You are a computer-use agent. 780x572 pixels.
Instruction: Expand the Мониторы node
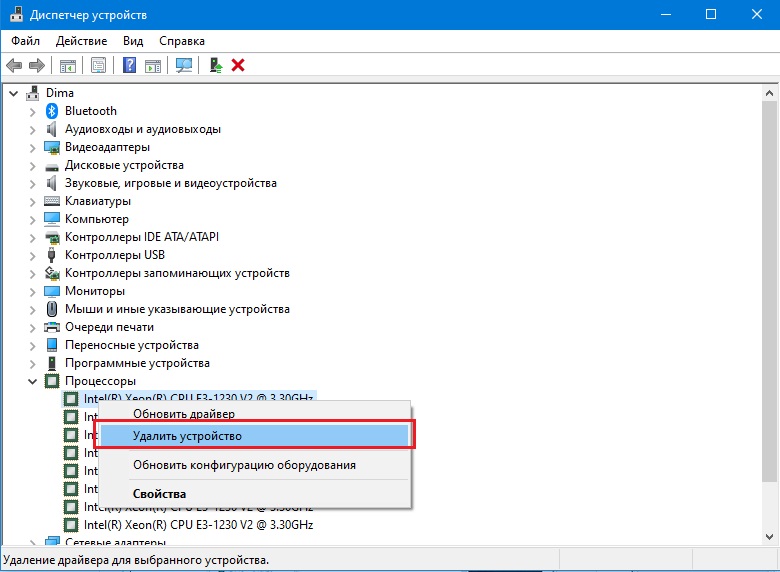point(32,292)
